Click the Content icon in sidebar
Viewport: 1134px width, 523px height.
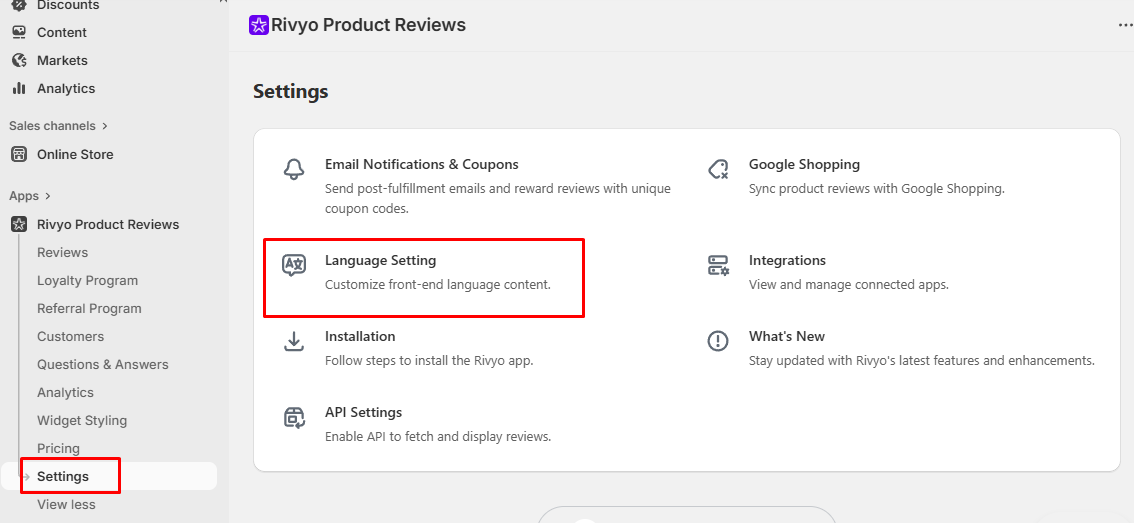19,33
